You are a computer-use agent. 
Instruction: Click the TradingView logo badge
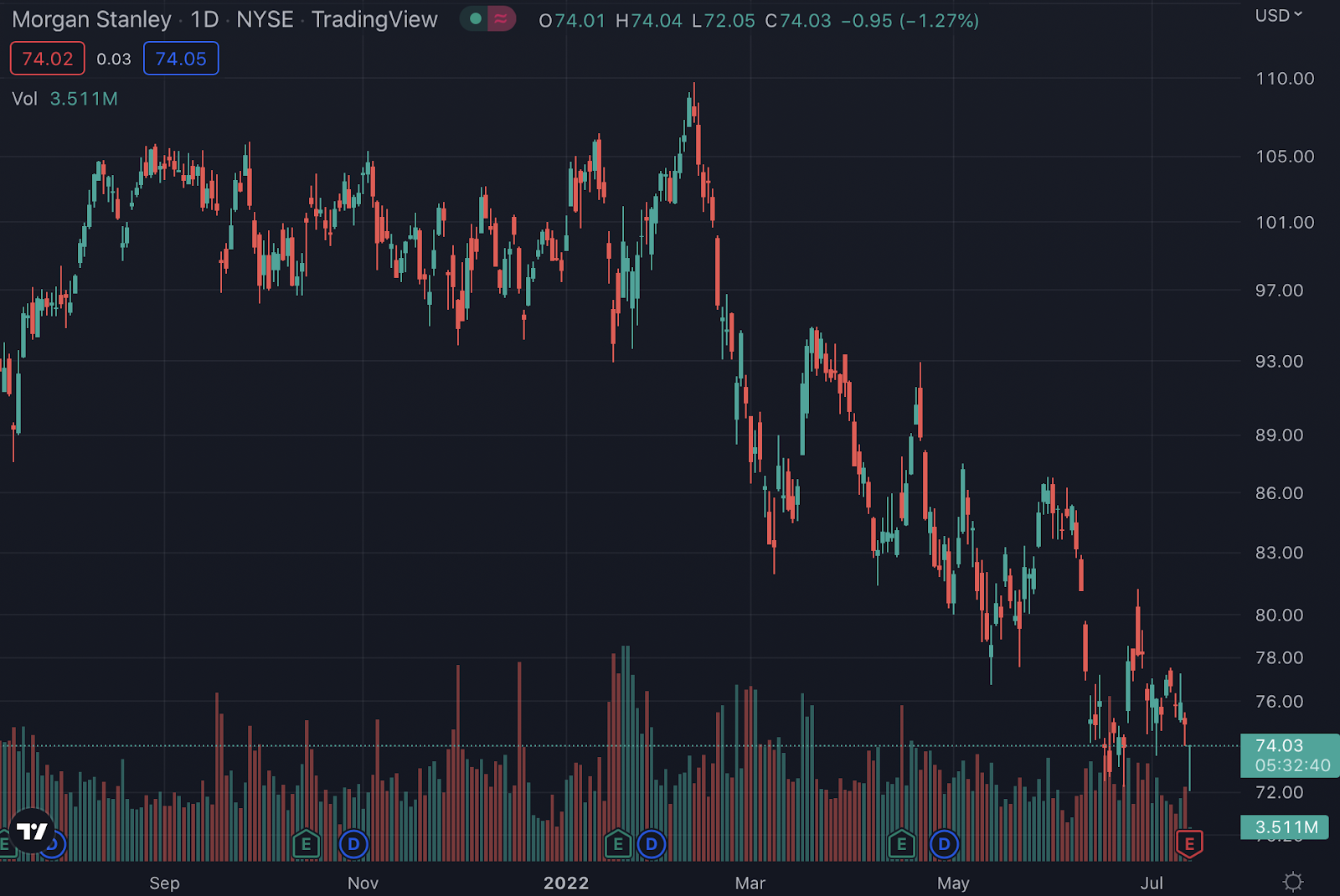pos(33,831)
